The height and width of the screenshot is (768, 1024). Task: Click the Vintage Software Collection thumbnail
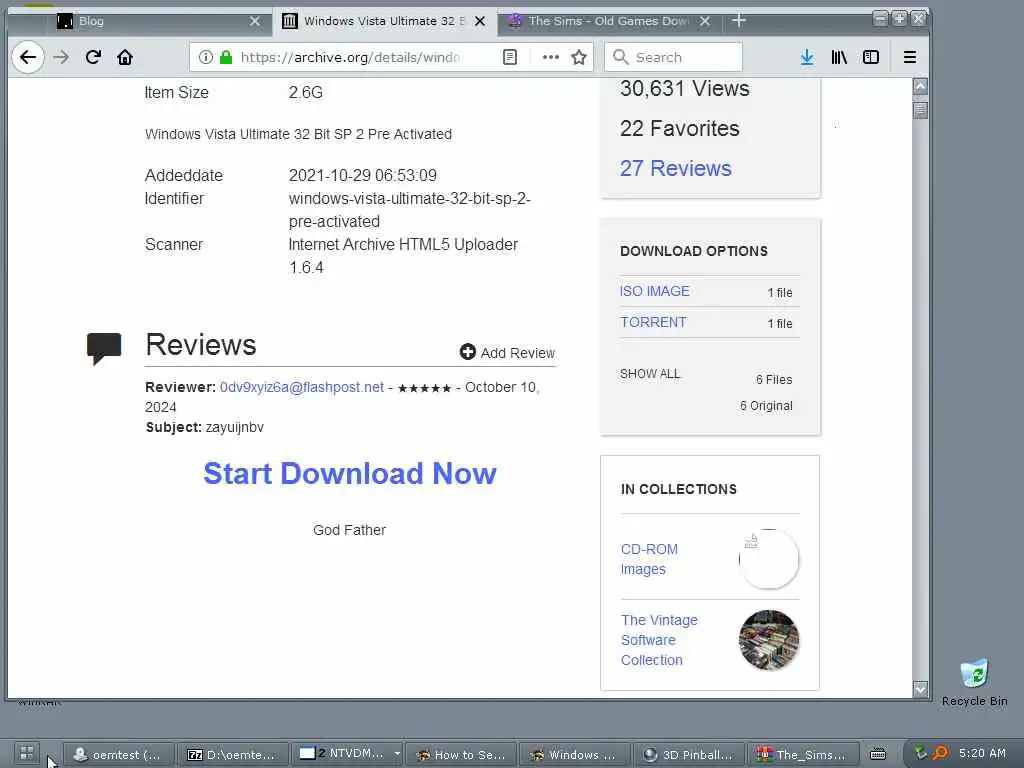(769, 640)
